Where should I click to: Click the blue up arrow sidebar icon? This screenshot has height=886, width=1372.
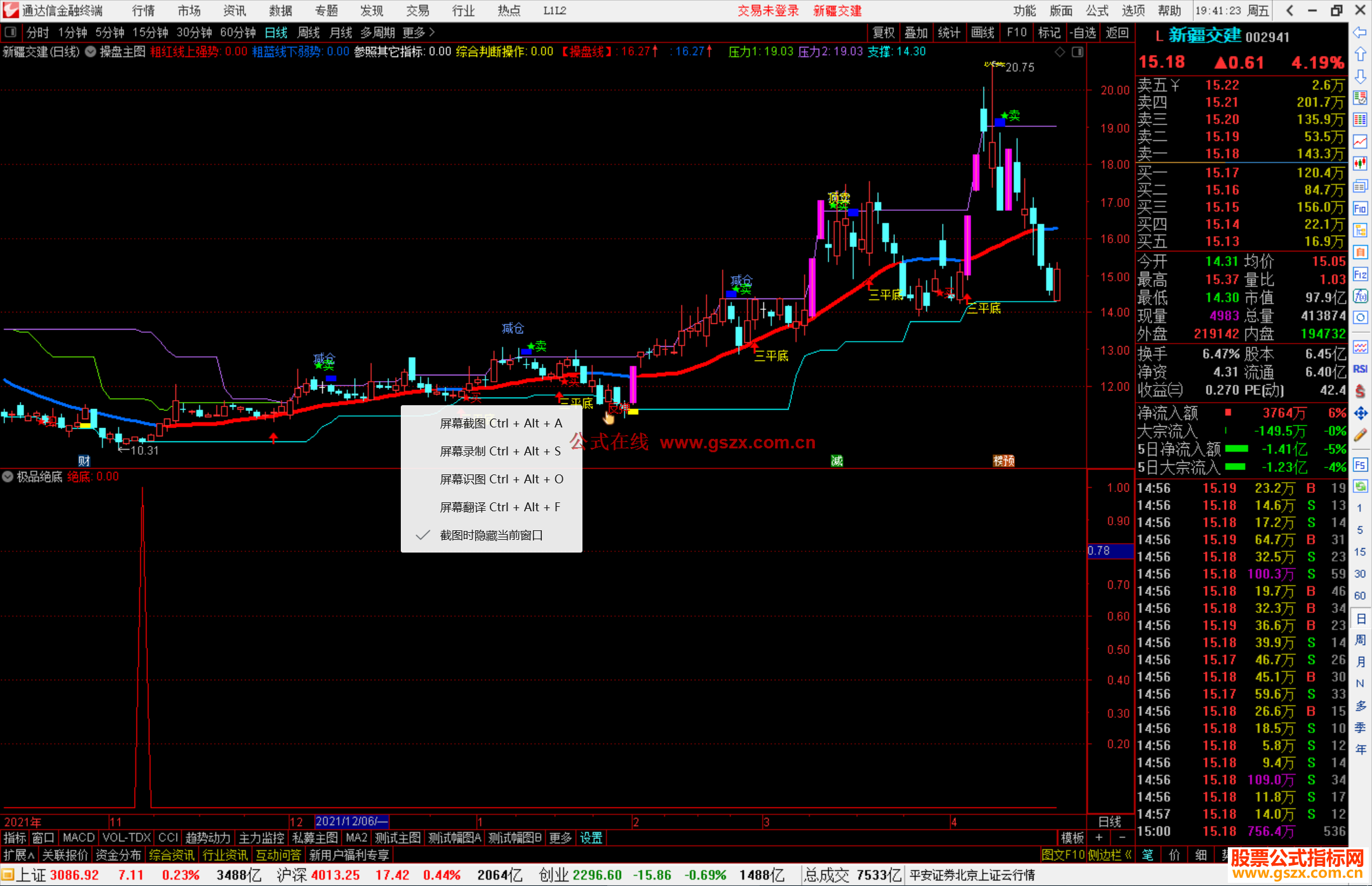click(1360, 55)
